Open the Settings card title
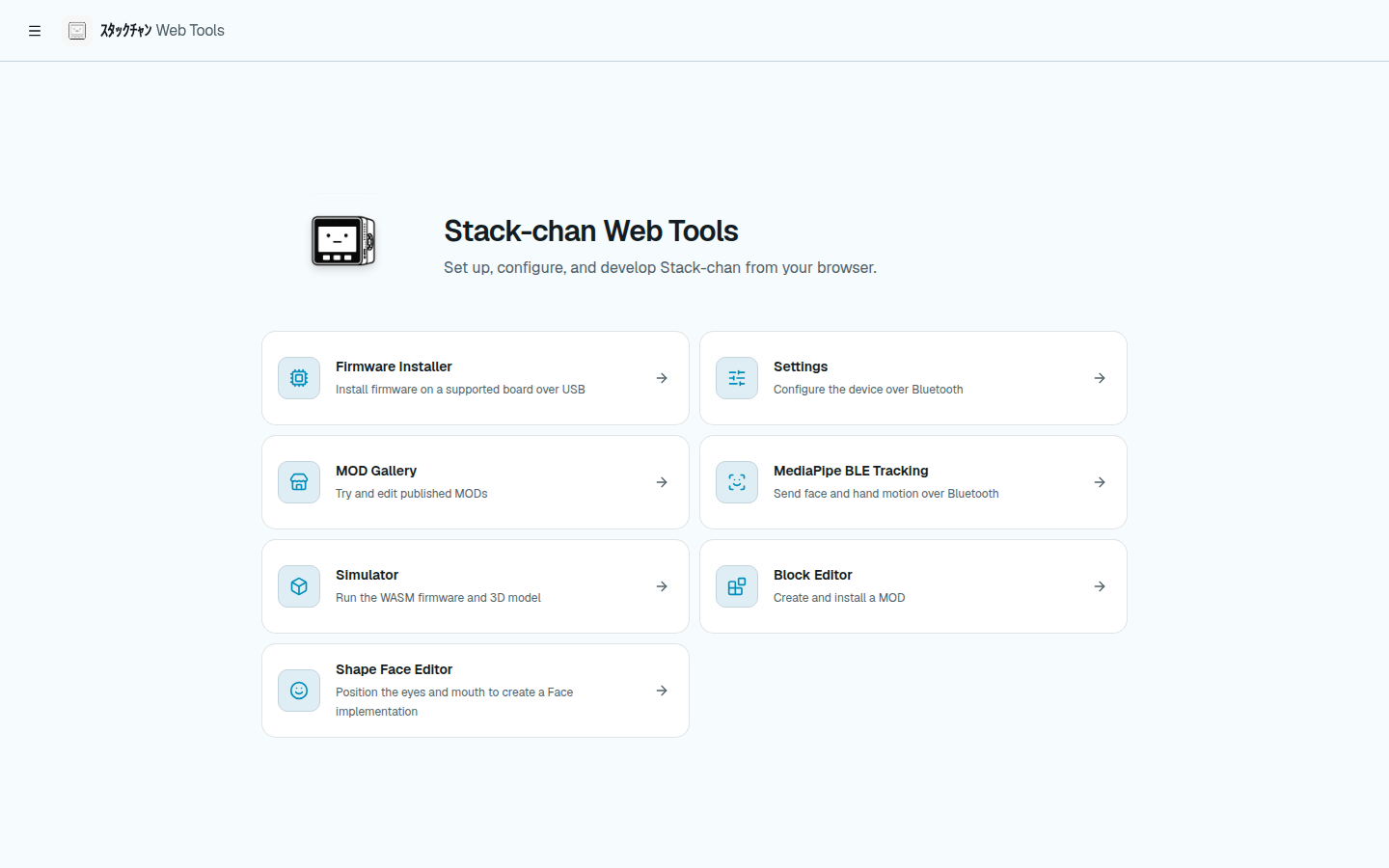Viewport: 1389px width, 868px height. (801, 366)
